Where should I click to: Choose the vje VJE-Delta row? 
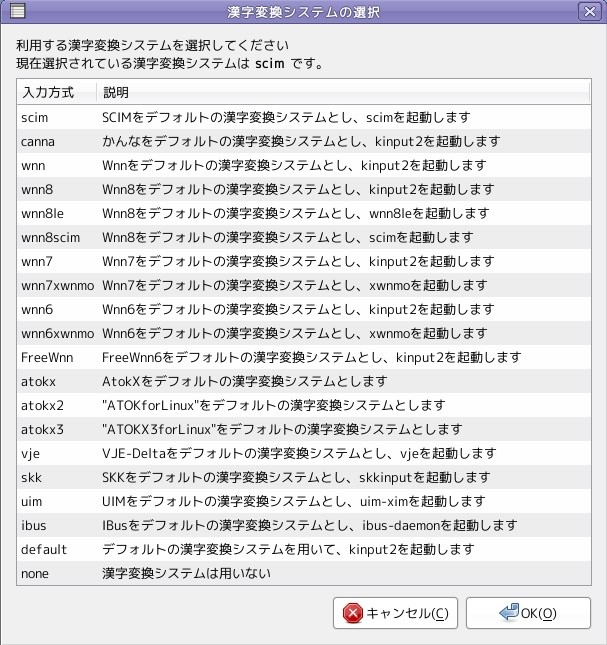304,453
